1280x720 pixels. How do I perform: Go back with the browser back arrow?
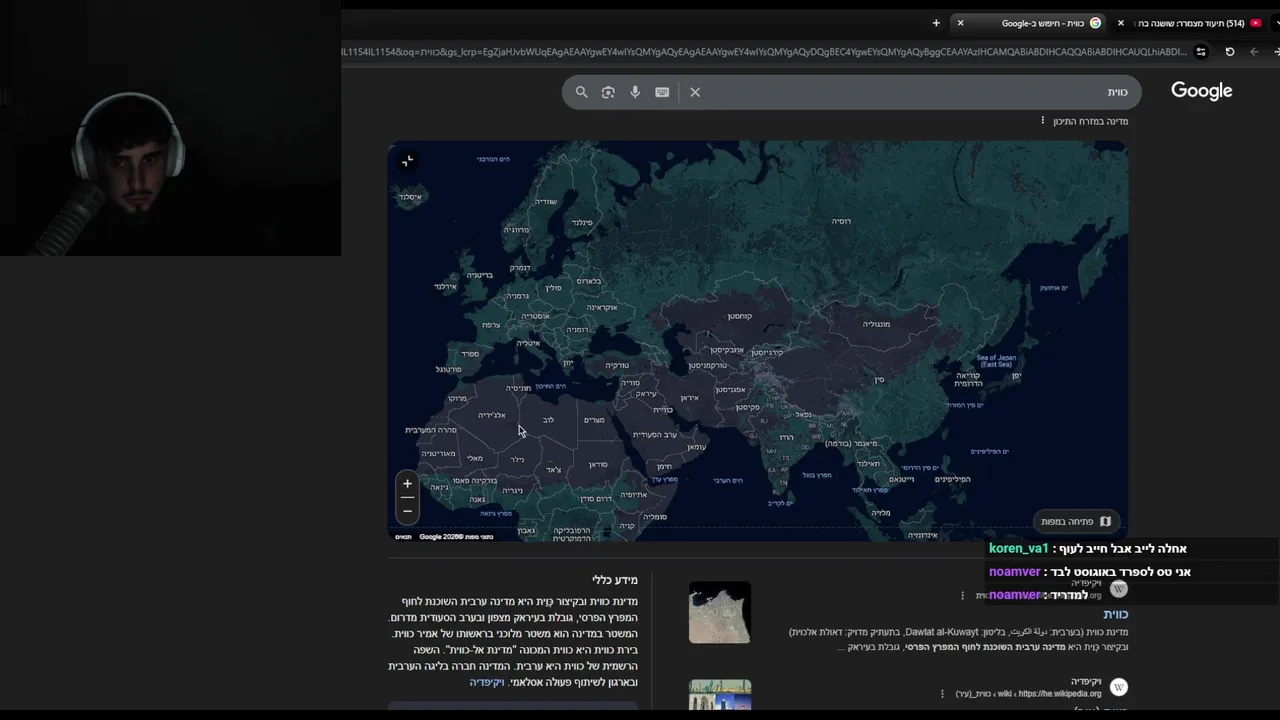click(1254, 52)
